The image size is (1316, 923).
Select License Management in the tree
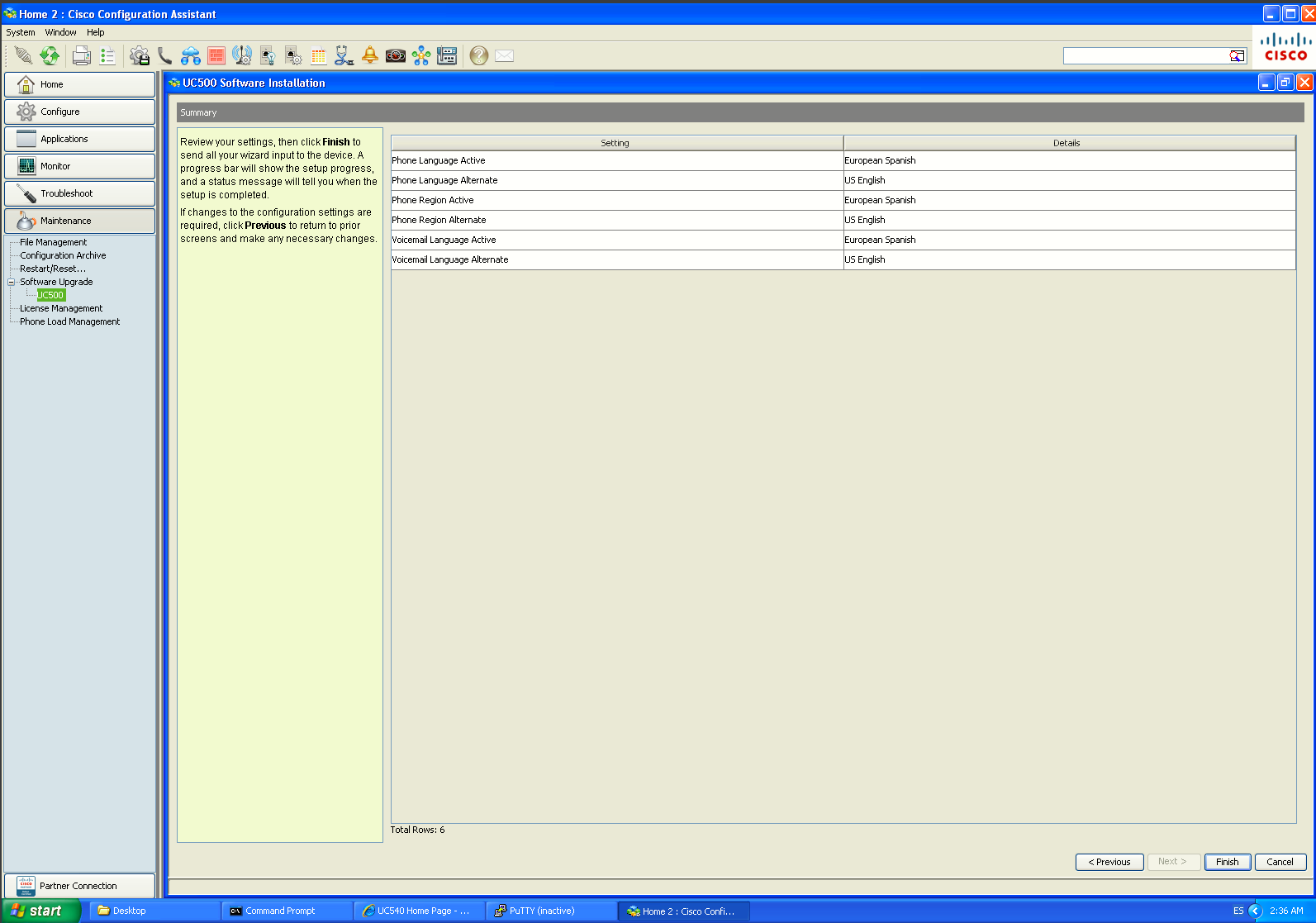click(x=61, y=308)
